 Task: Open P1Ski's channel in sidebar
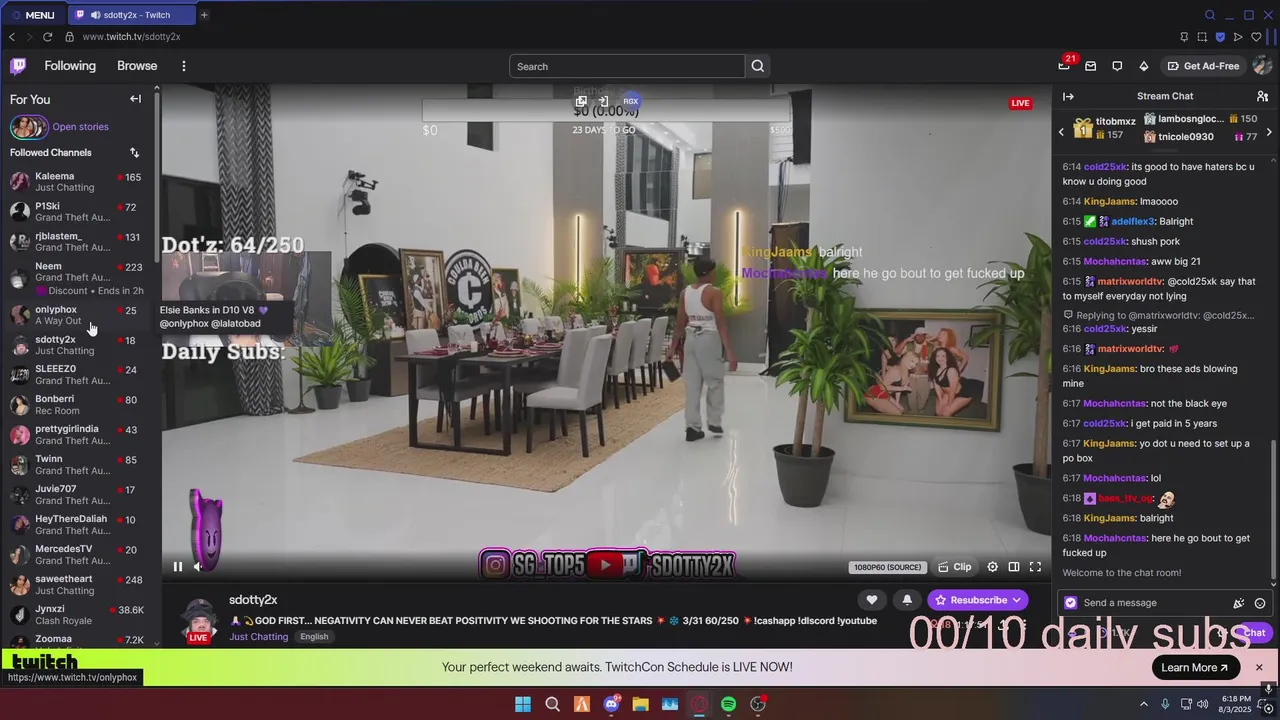[78, 212]
